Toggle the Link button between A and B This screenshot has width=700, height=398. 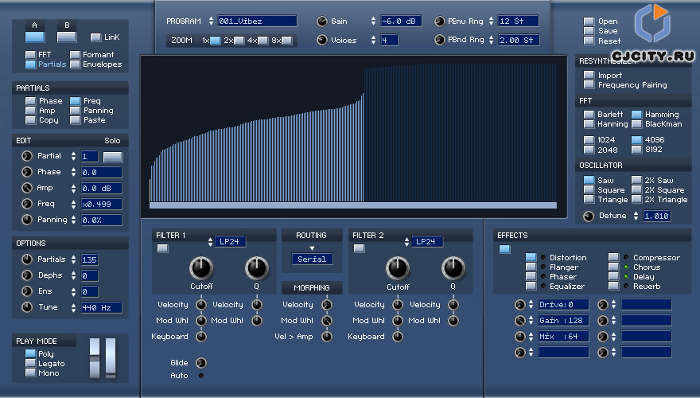[x=96, y=37]
